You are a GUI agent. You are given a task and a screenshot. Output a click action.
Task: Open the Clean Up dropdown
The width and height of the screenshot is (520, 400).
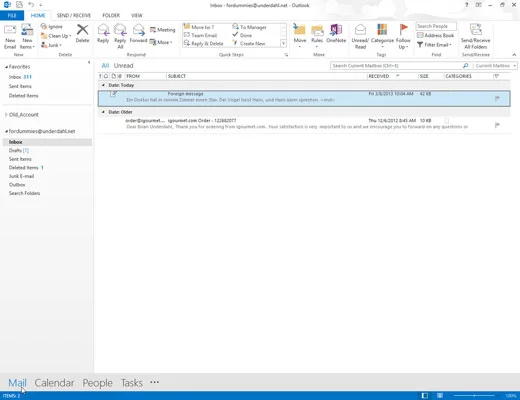point(56,36)
